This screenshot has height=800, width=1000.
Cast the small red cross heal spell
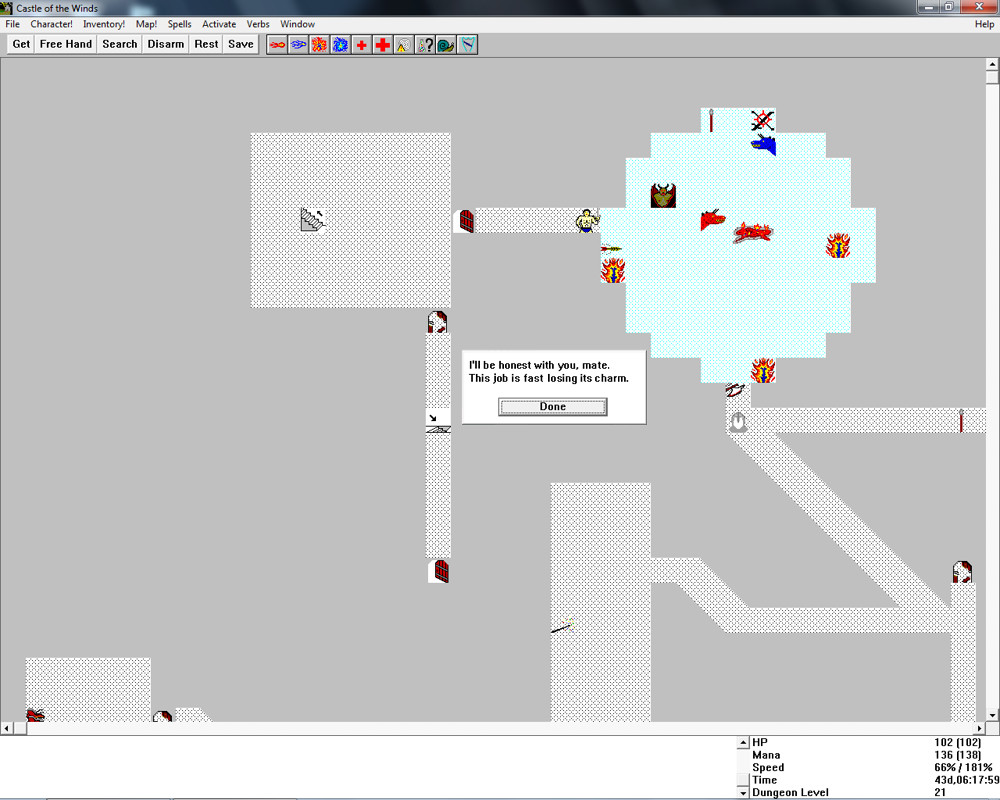362,45
